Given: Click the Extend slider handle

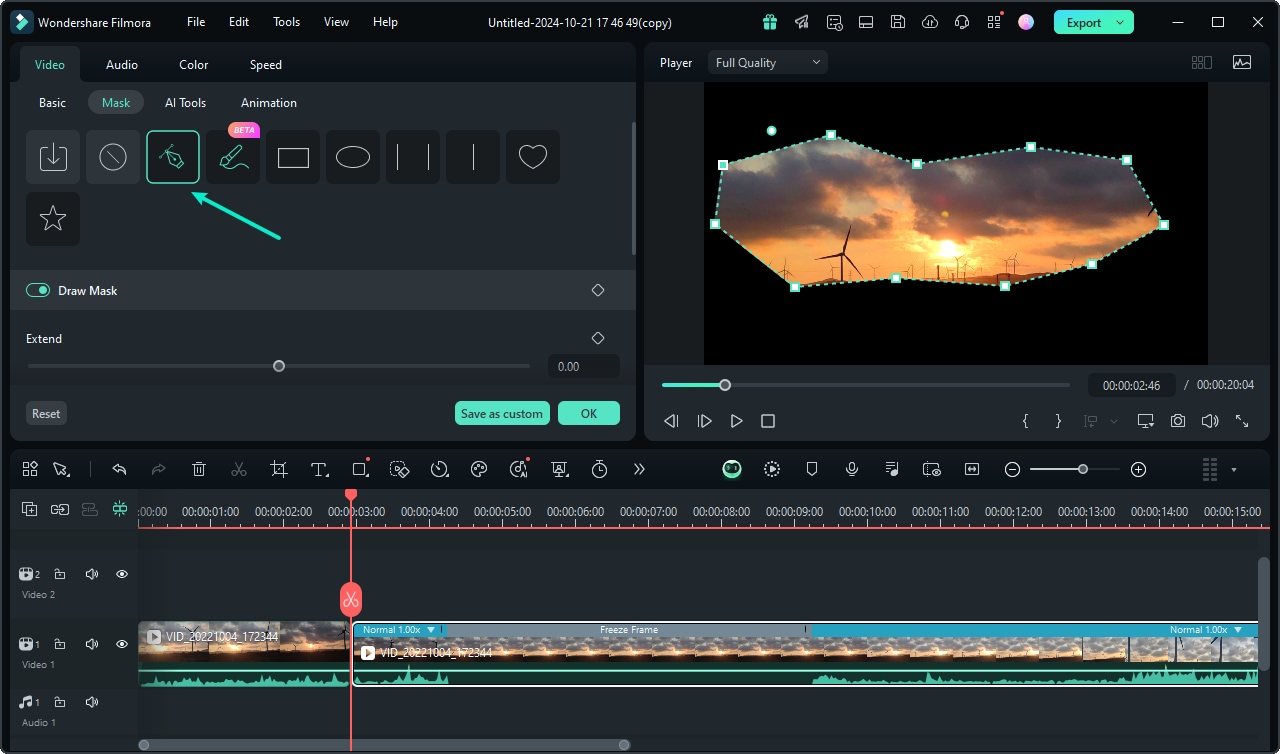Looking at the screenshot, I should point(279,366).
